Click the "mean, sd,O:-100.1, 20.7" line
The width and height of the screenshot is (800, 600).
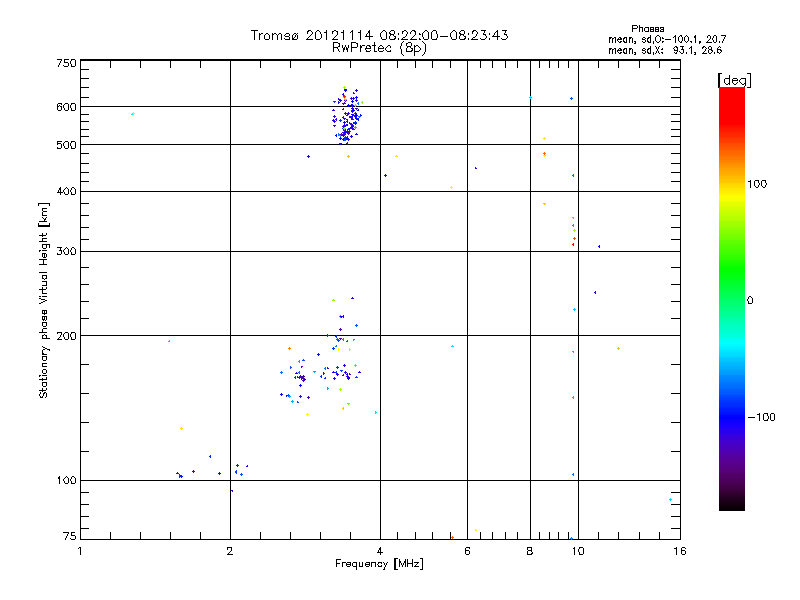[667, 40]
